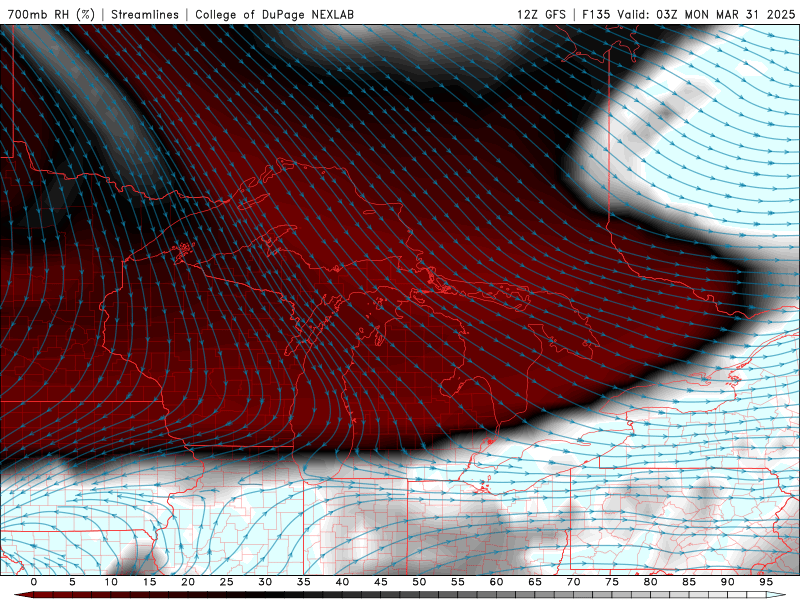Viewport: 800px width, 600px height.
Task: Click the '80' colorbar scale label
Action: coord(650,582)
